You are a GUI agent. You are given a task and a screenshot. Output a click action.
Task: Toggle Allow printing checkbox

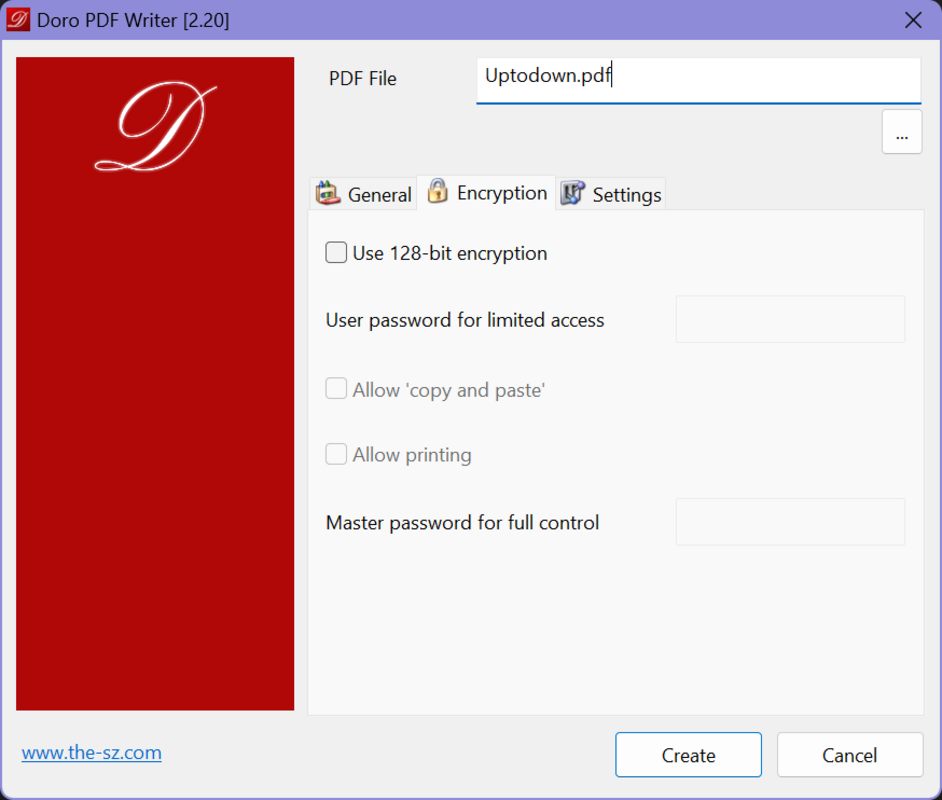click(x=336, y=454)
